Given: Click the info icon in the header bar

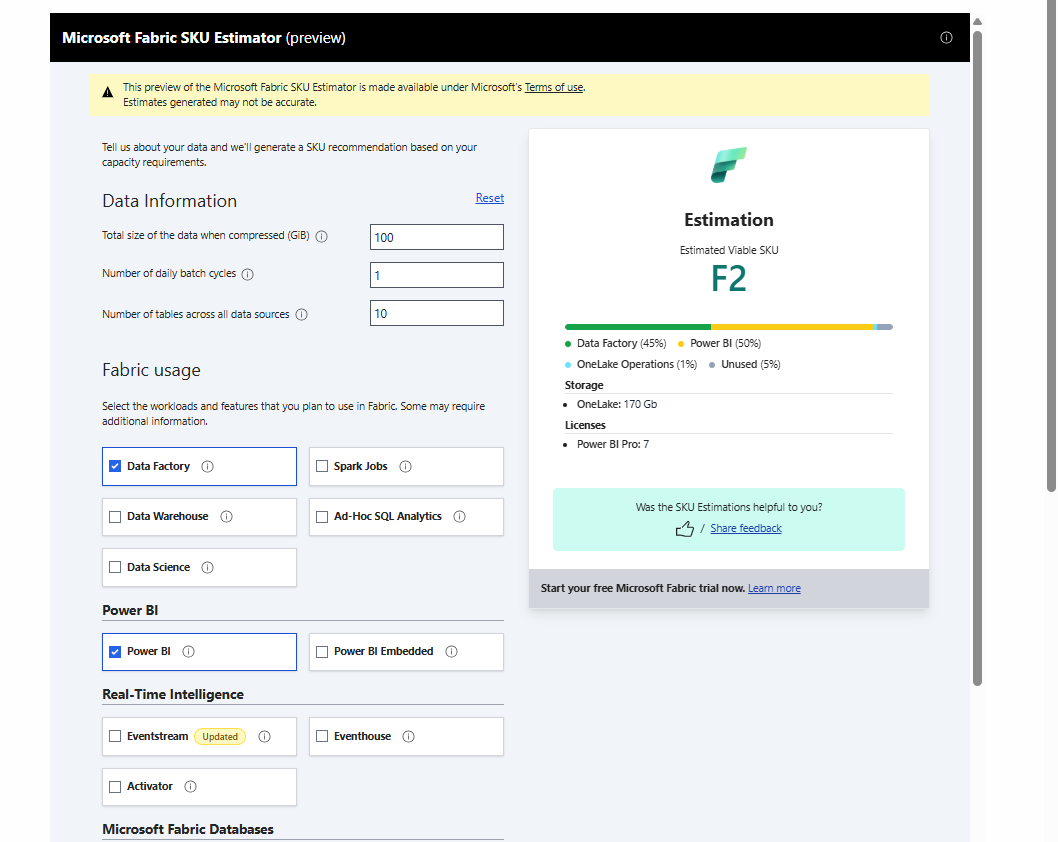Looking at the screenshot, I should pos(946,38).
